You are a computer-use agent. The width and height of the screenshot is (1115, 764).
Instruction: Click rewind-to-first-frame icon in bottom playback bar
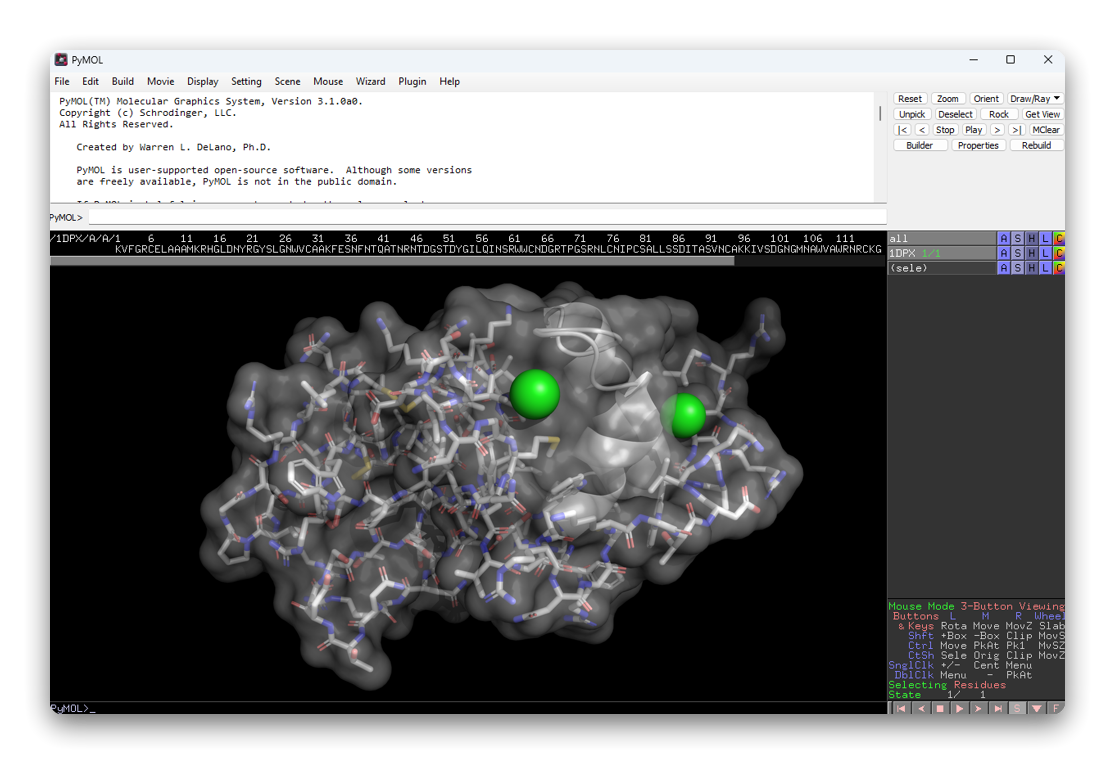pyautogui.click(x=901, y=709)
